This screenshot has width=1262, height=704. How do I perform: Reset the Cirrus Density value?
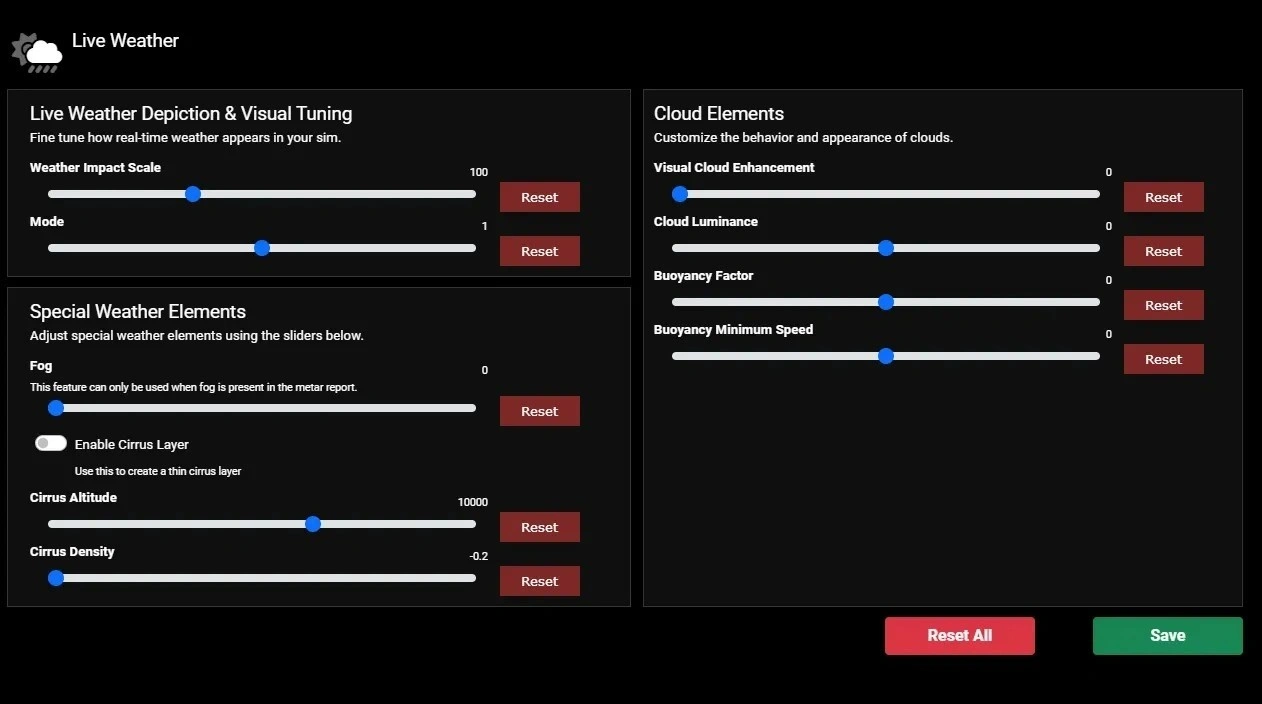tap(539, 581)
